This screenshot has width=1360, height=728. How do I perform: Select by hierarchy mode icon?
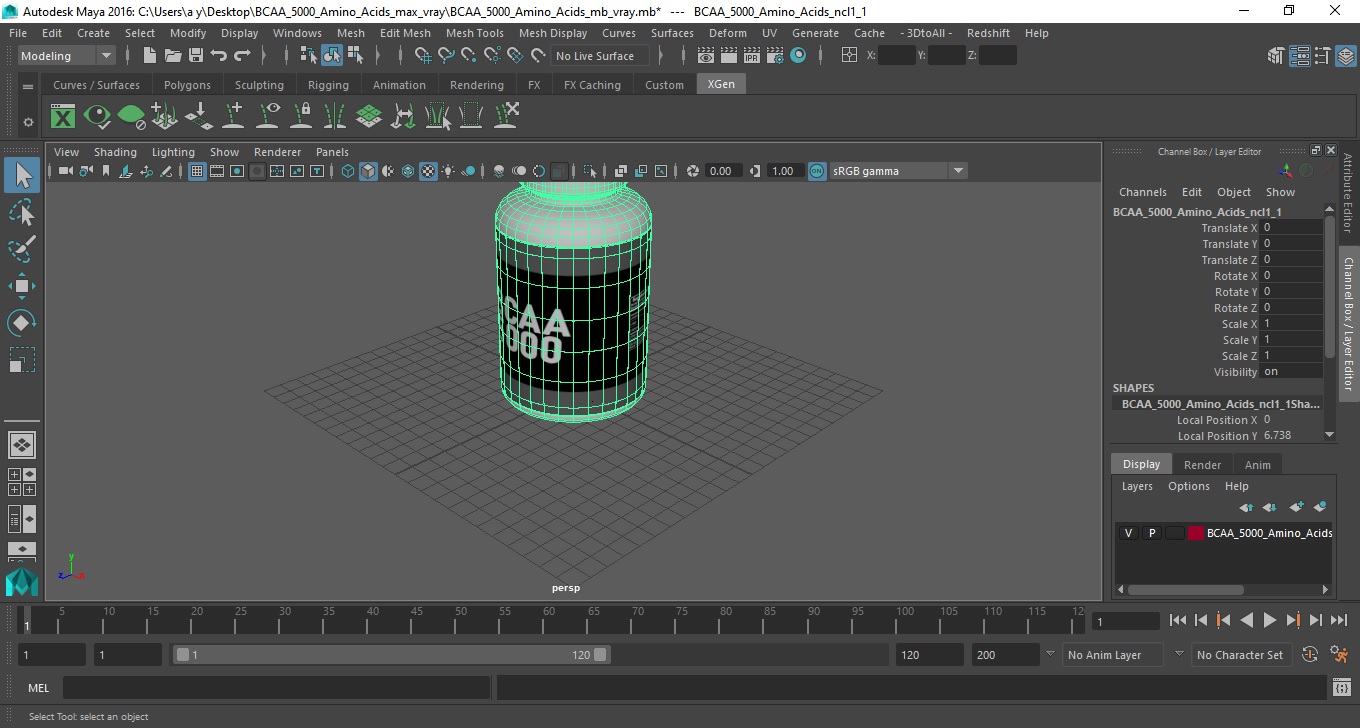(309, 56)
